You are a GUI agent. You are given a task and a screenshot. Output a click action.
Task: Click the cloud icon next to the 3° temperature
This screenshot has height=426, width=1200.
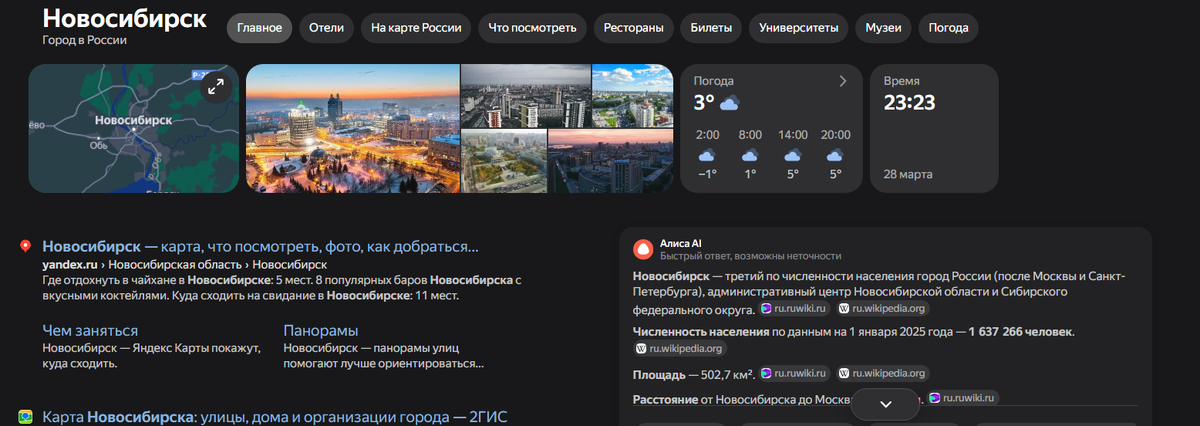coord(729,103)
